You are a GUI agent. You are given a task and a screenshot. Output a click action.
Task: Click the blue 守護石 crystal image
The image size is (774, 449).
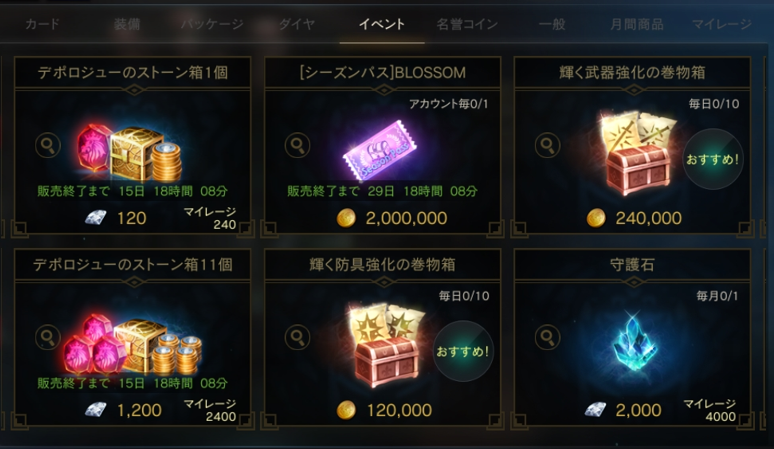point(635,341)
